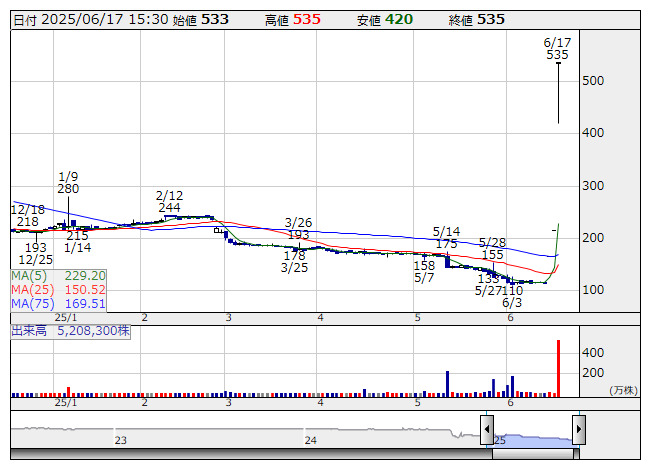
Task: Click the 3/26 193 price annotation
Action: pyautogui.click(x=298, y=229)
